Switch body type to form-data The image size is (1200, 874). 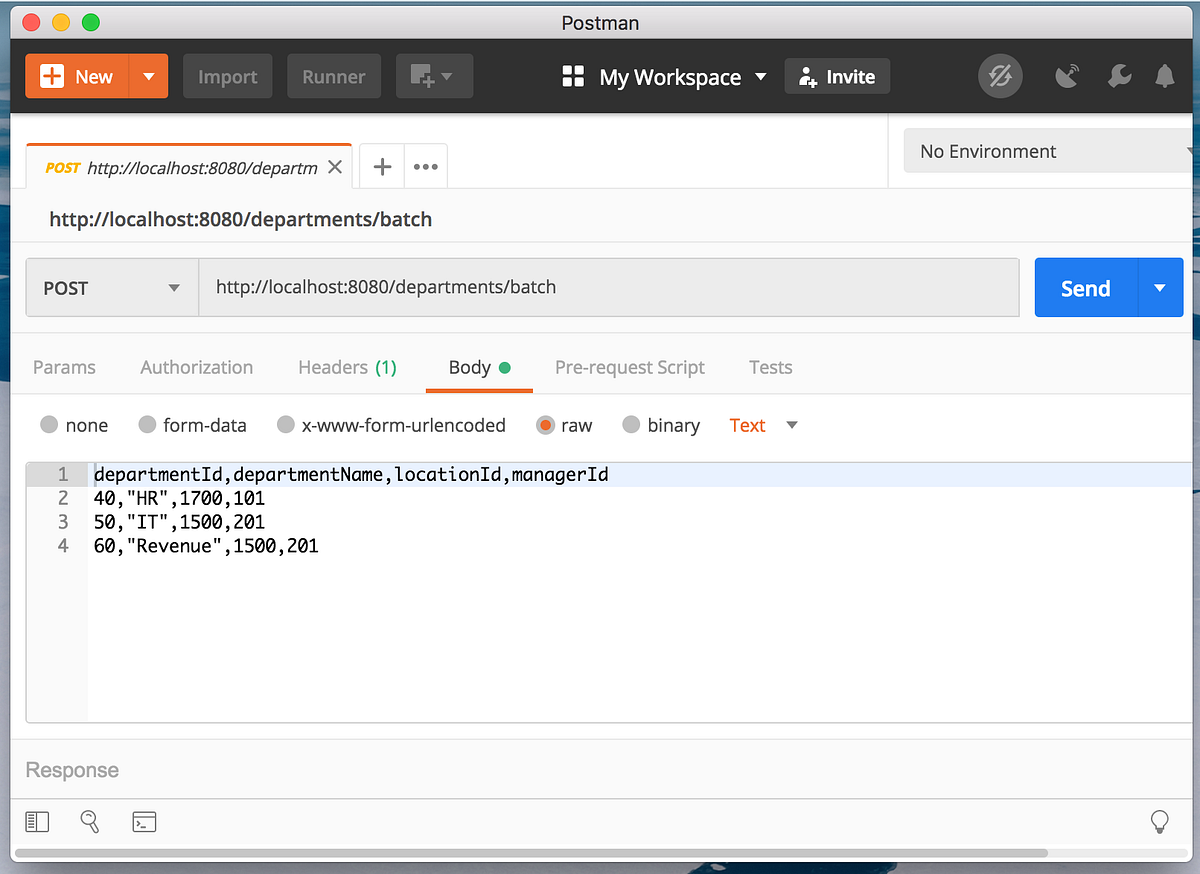click(147, 425)
